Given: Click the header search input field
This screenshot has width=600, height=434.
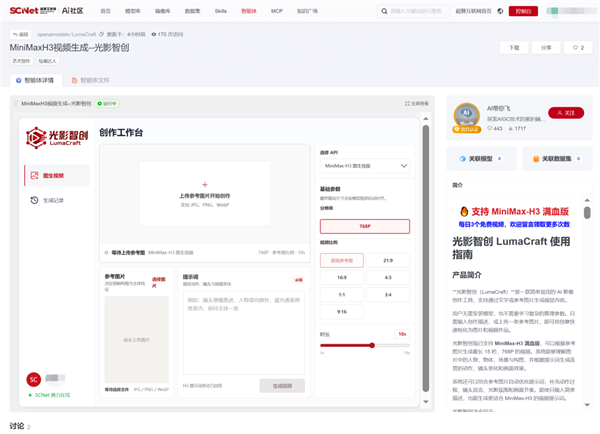Looking at the screenshot, I should coord(416,11).
